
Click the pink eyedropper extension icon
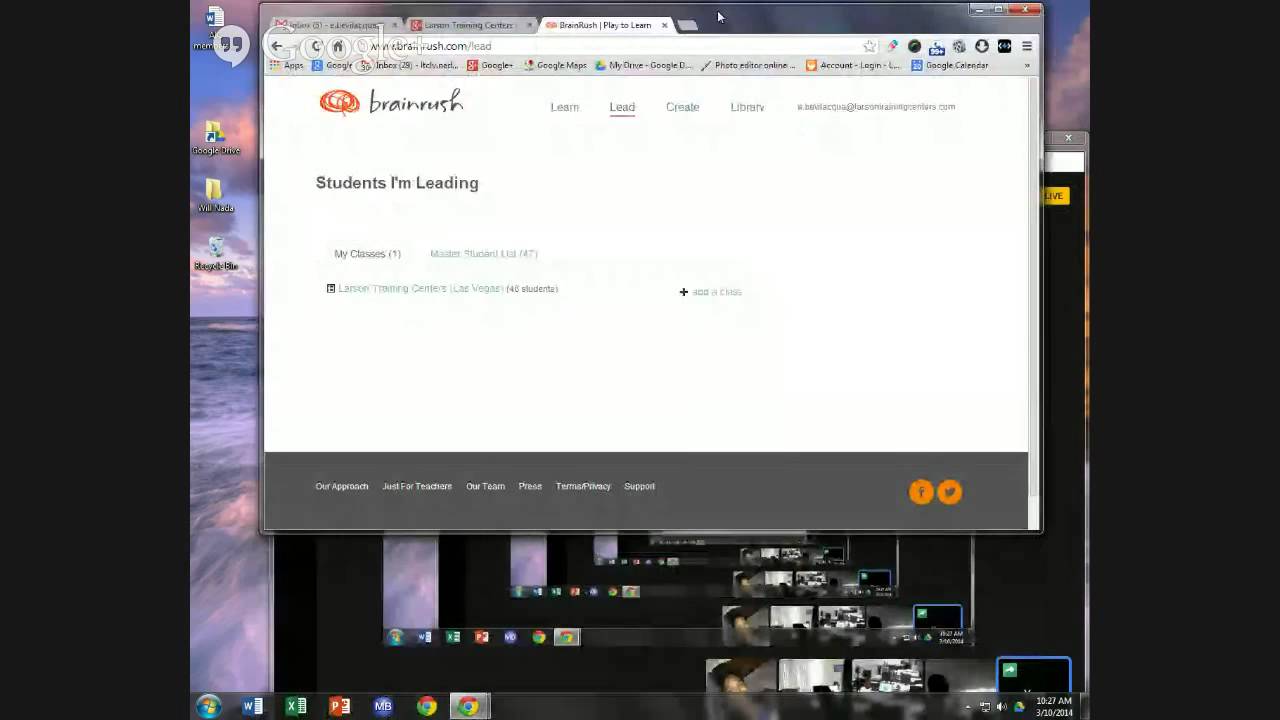[x=892, y=46]
